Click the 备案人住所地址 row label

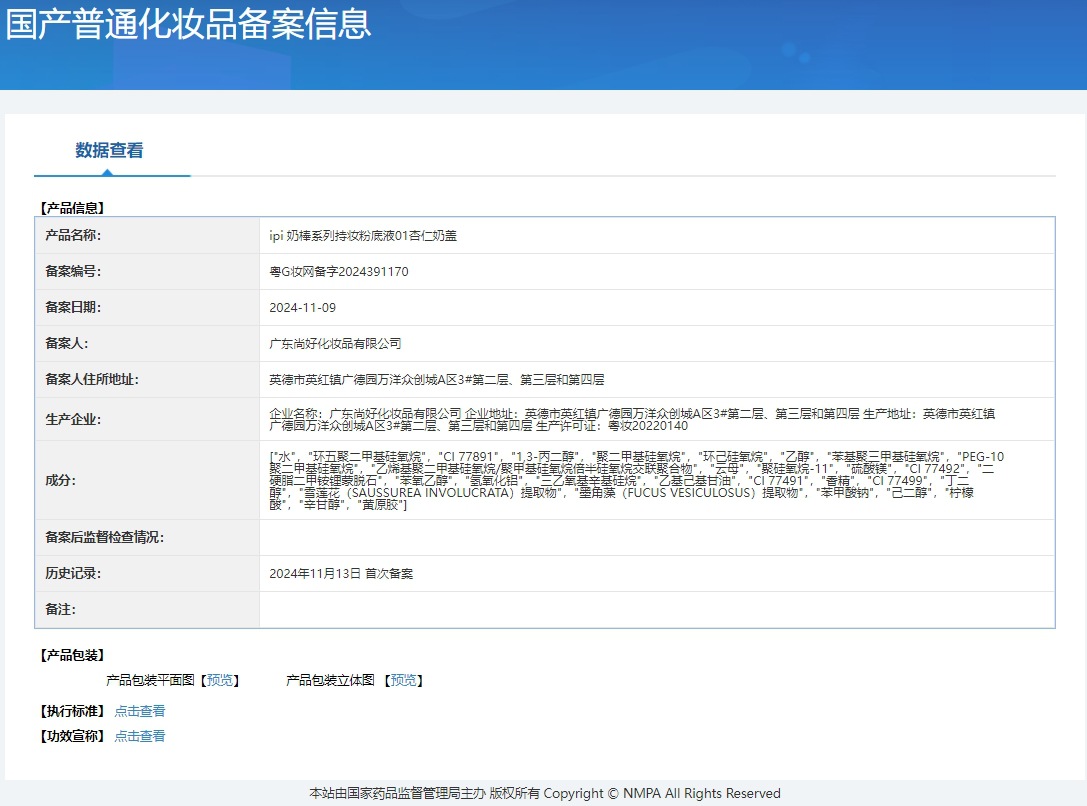(x=92, y=380)
